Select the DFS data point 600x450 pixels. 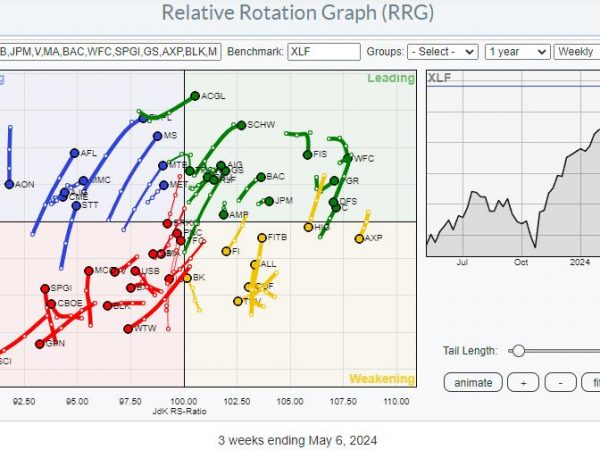pyautogui.click(x=334, y=202)
